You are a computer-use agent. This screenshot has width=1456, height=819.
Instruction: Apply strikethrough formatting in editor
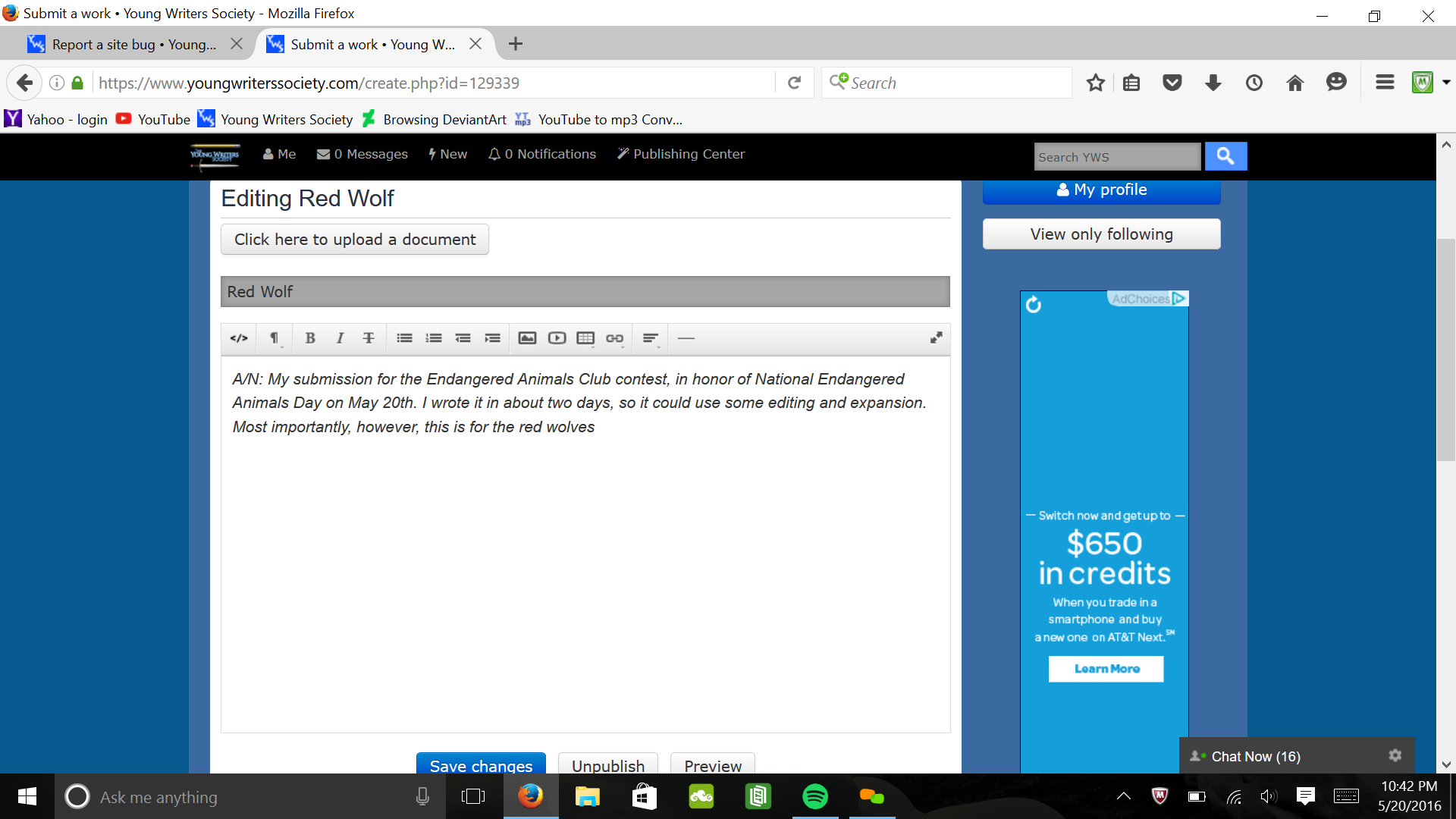tap(369, 338)
